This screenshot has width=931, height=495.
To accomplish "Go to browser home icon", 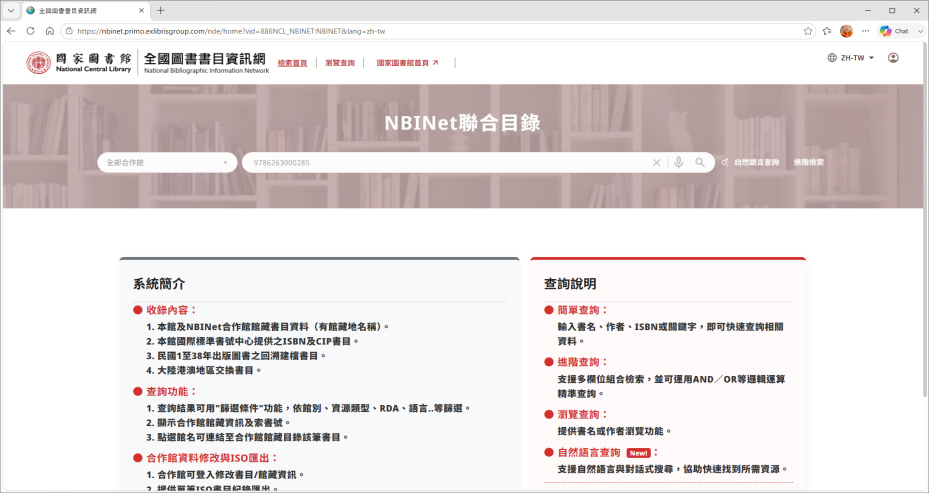I will (x=49, y=31).
